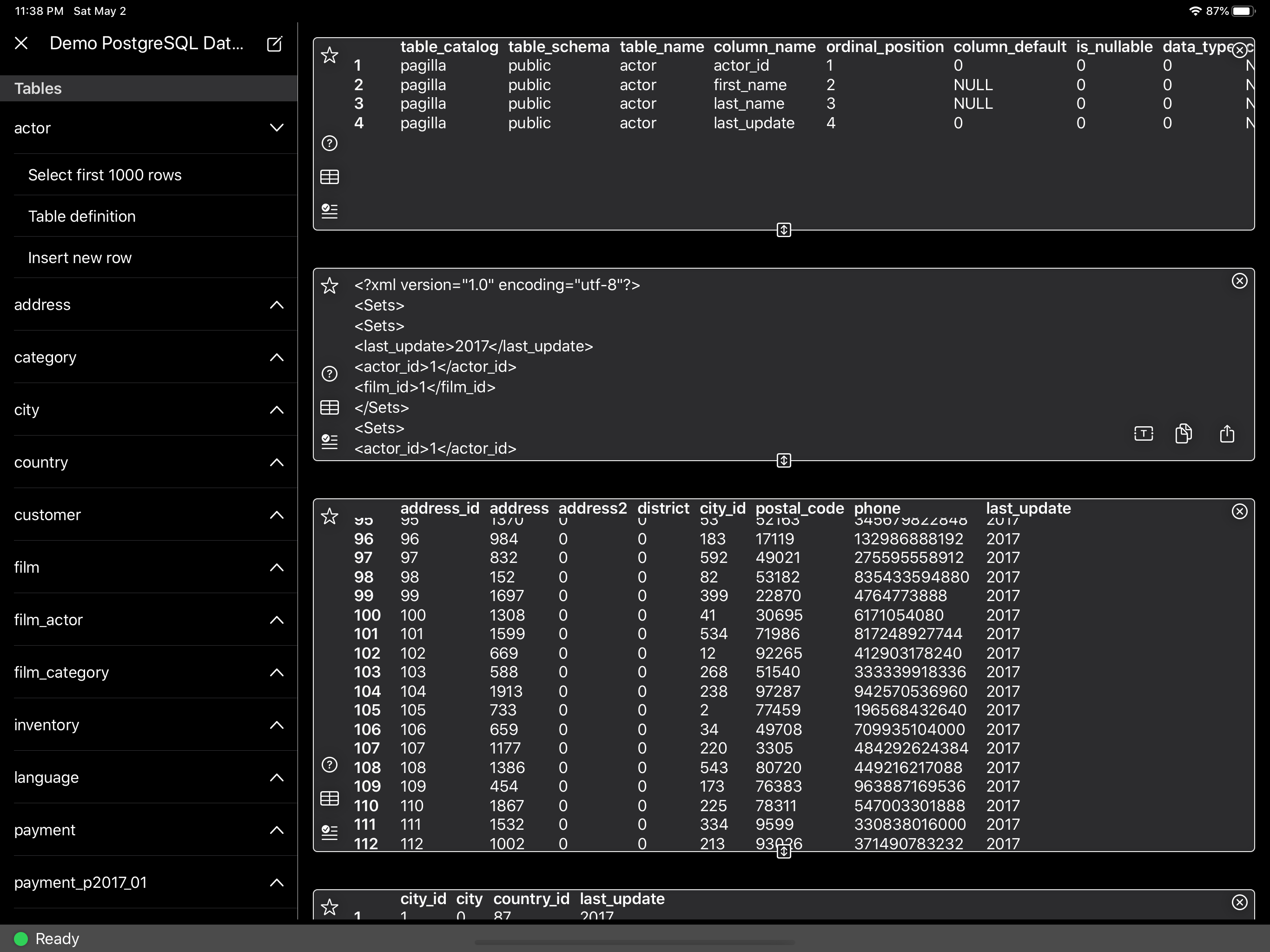Screen dimensions: 1270x952
Task: Close the Demo PostgreSQL database
Action: point(22,43)
